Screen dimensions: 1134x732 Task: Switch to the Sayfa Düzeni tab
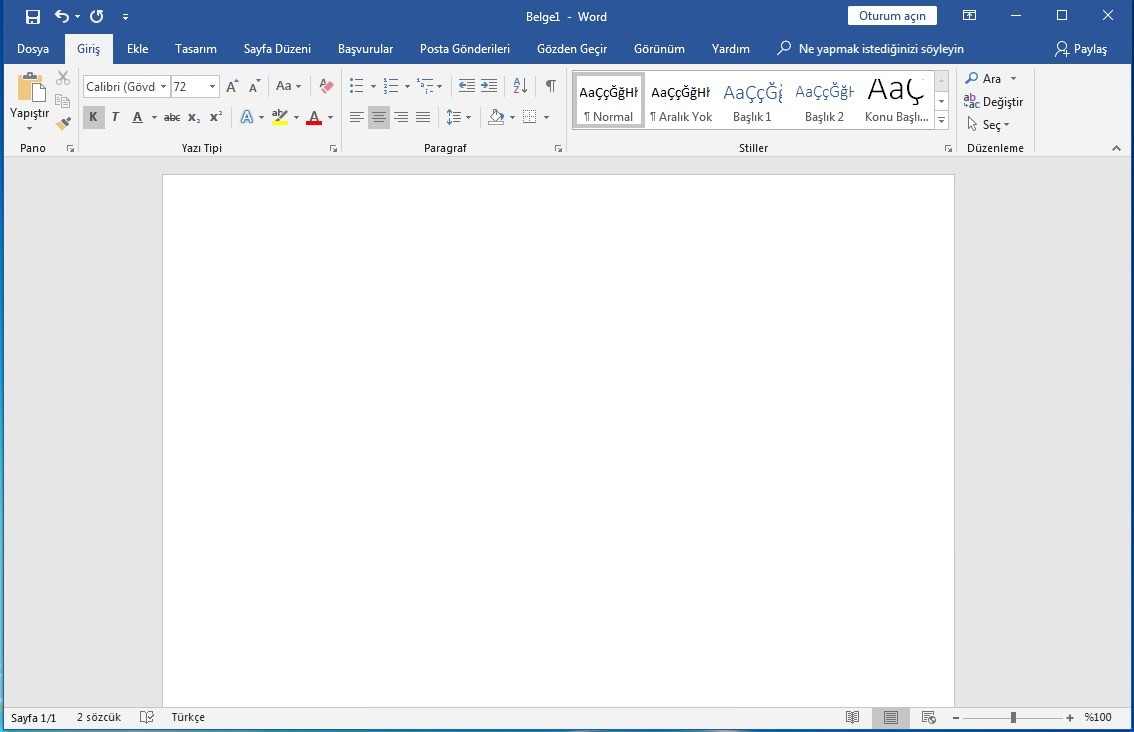pyautogui.click(x=277, y=49)
